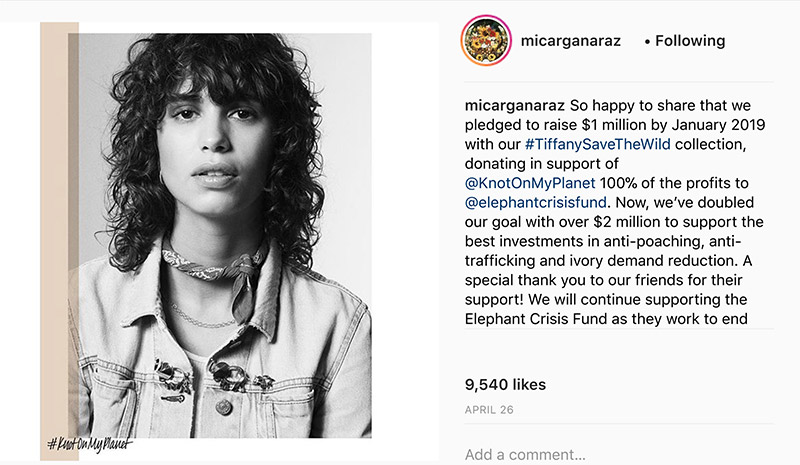Click the hoop earring in the photo
This screenshot has height=465, width=800.
[x=162, y=182]
